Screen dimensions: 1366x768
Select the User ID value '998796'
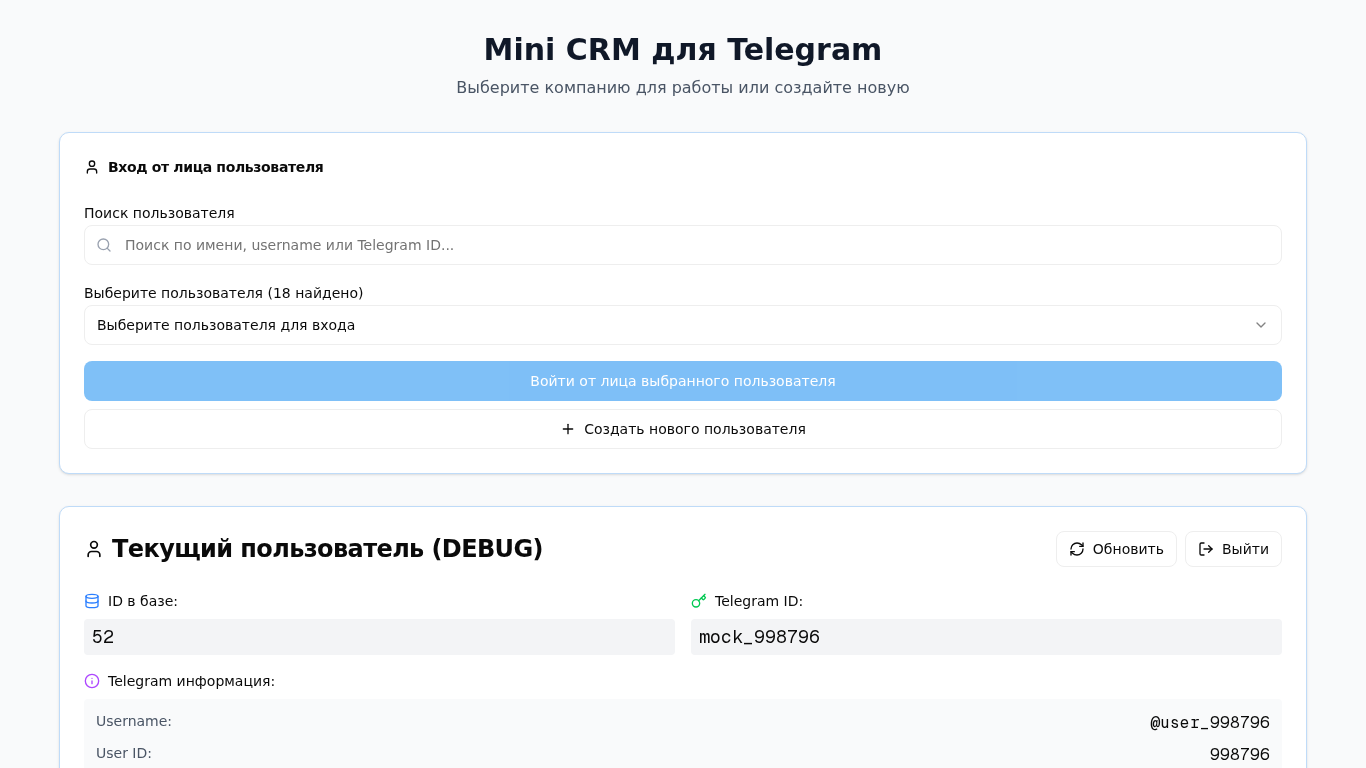tap(1240, 754)
